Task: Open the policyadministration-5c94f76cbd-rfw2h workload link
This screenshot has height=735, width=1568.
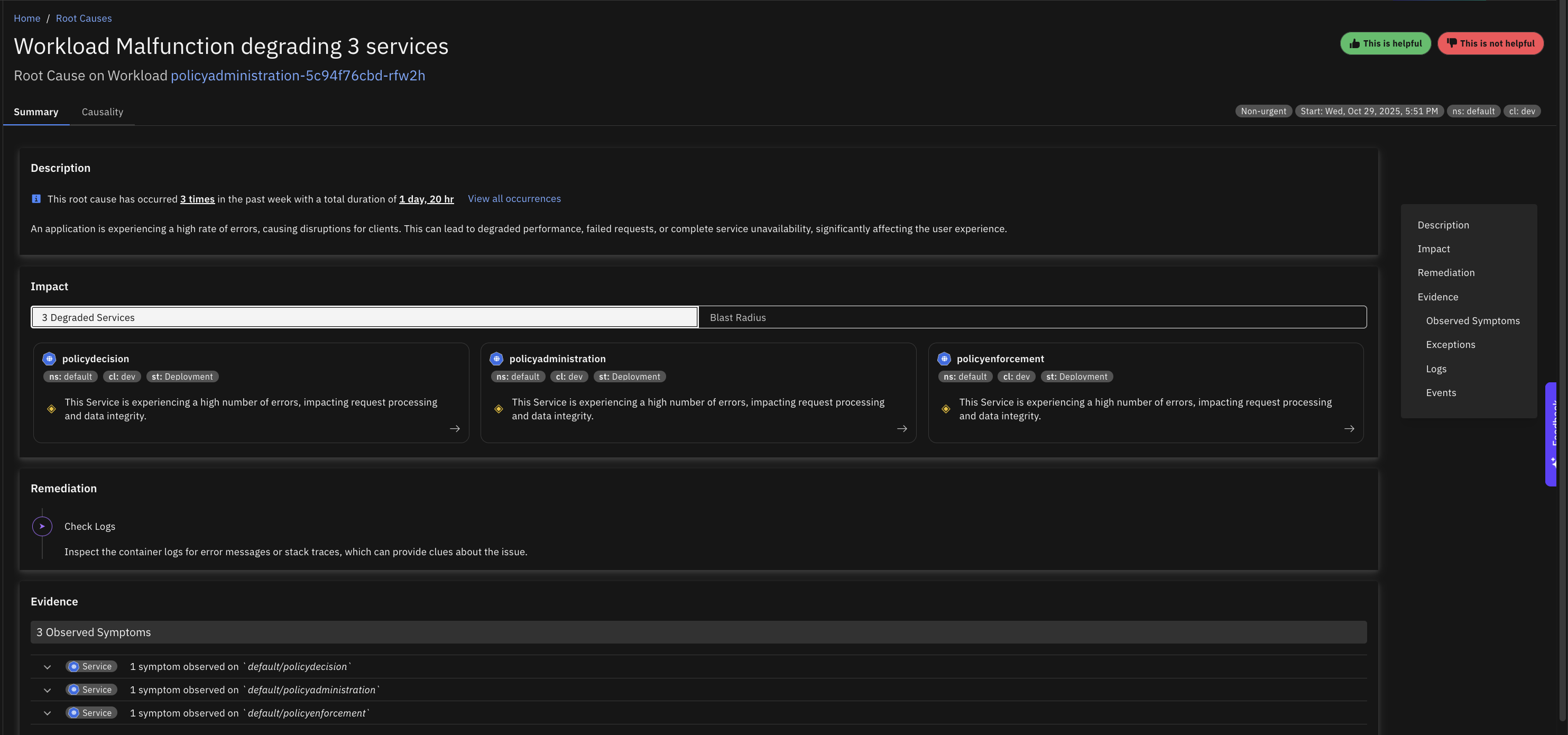Action: point(298,76)
